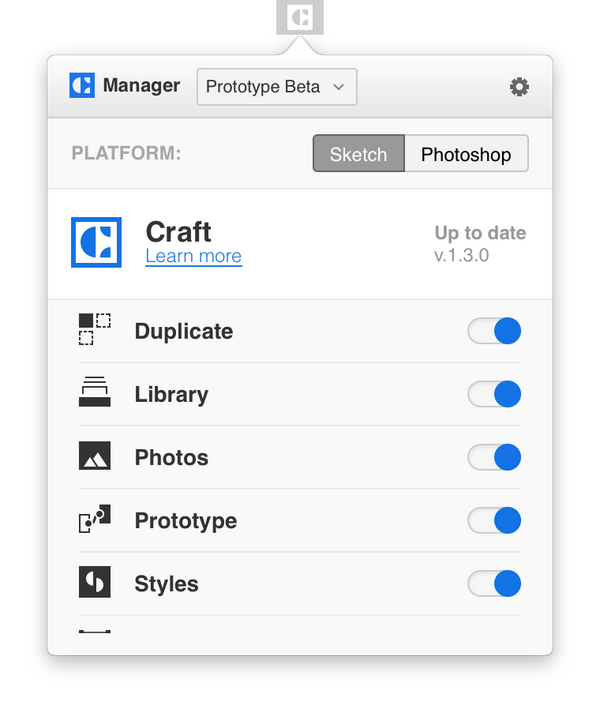Turn off the Library toggle
Screen dimensions: 600x709
click(495, 394)
